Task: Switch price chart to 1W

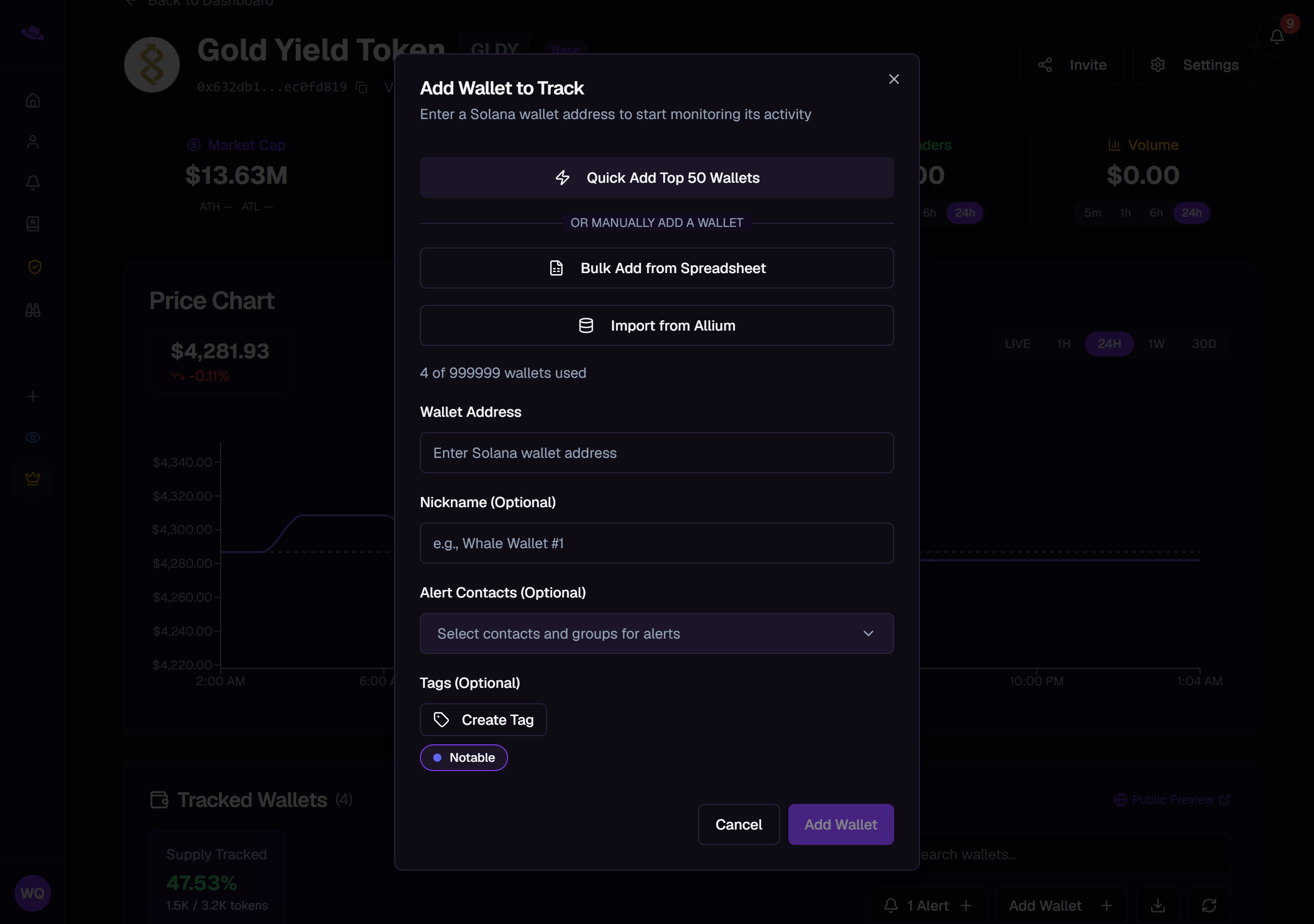Action: click(x=1155, y=344)
